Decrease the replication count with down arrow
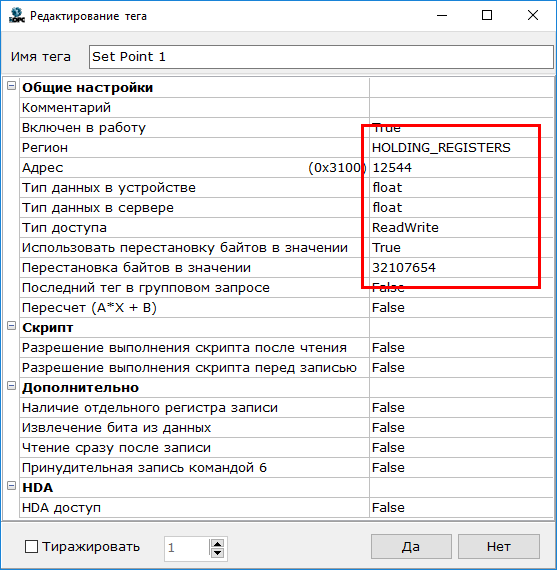Viewport: 557px width, 570px height. click(x=217, y=553)
